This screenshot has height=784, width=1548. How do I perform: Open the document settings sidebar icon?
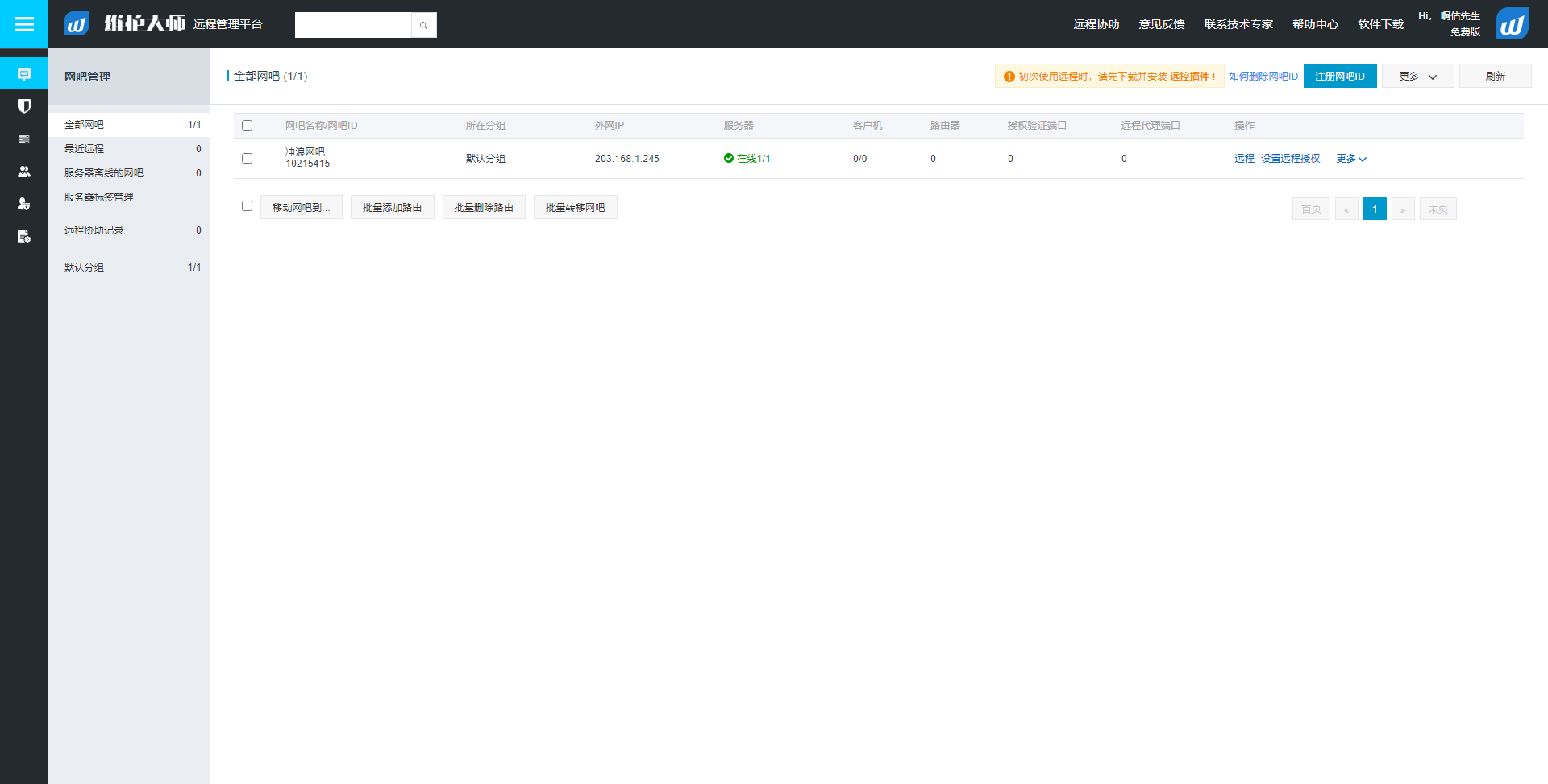(24, 236)
